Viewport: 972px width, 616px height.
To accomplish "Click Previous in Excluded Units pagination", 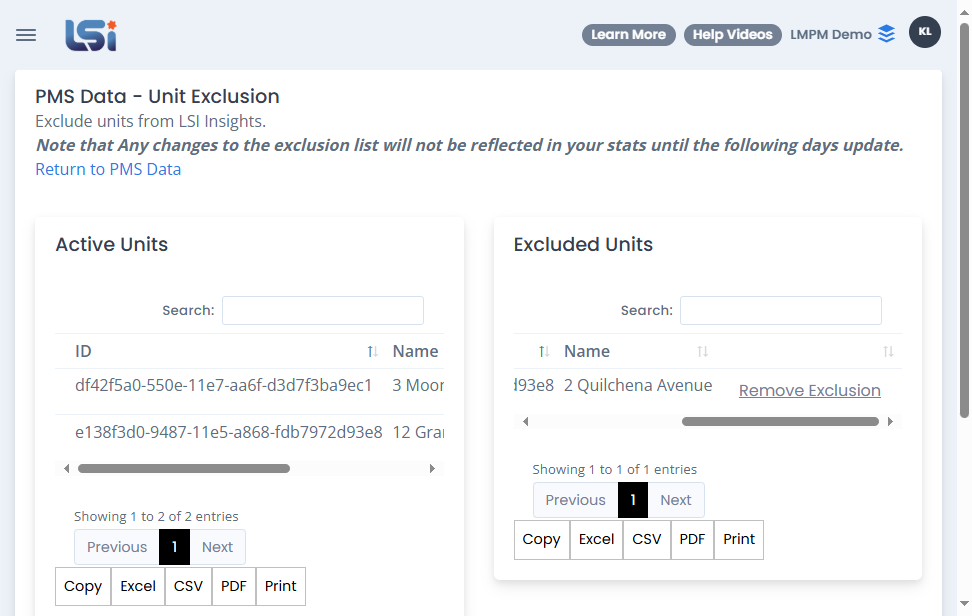I will pyautogui.click(x=576, y=500).
